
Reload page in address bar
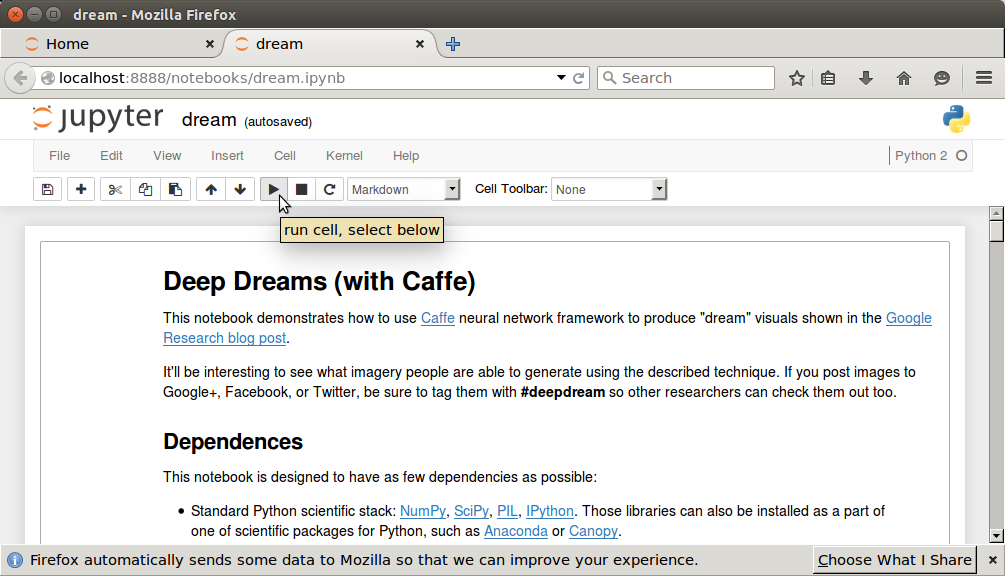coord(578,78)
